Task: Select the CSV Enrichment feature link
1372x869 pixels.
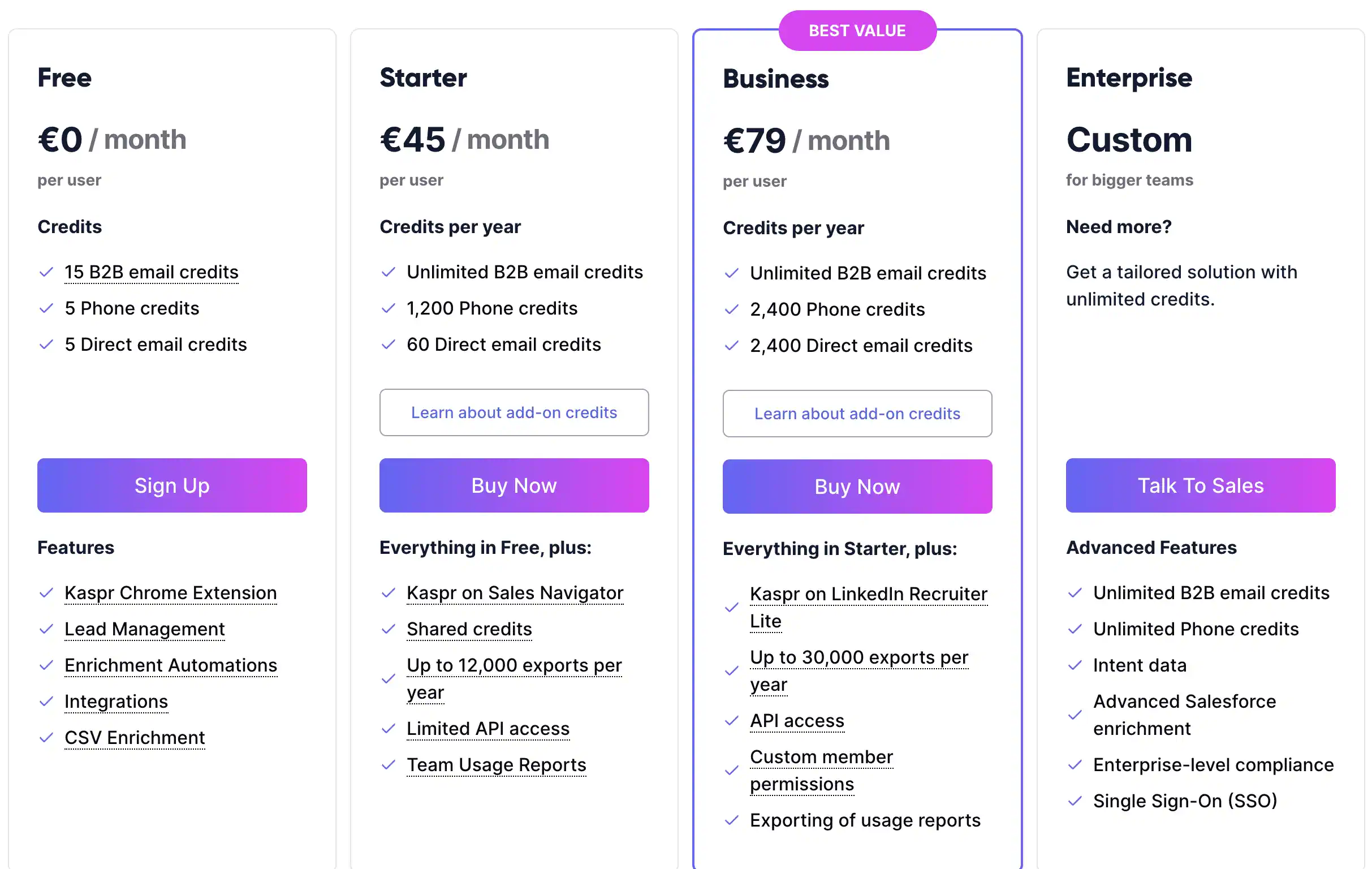Action: 135,737
